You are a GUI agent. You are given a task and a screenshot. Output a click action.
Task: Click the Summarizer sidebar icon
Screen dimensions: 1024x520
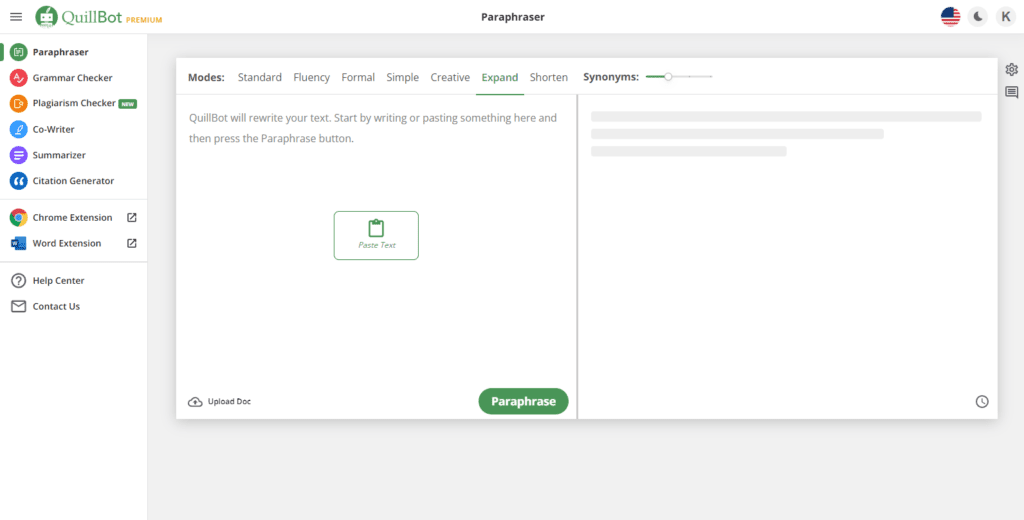(x=18, y=155)
